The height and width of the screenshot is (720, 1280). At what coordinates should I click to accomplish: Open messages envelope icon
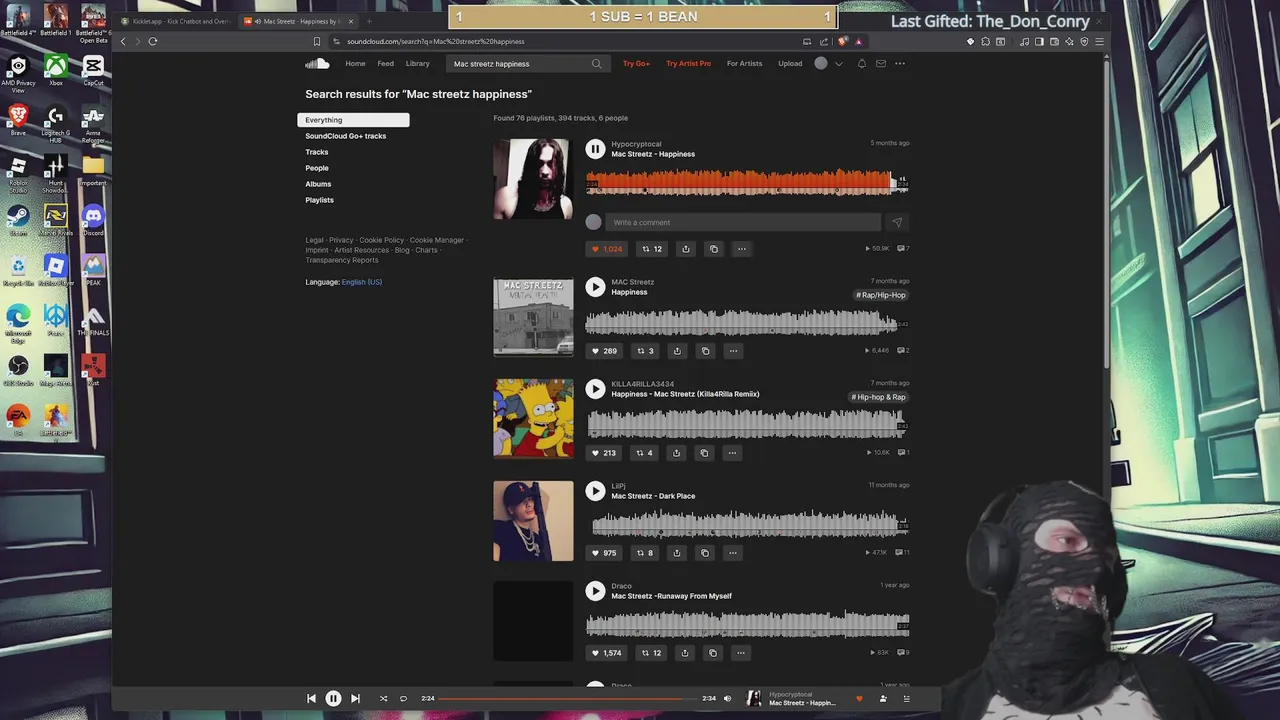tap(881, 63)
